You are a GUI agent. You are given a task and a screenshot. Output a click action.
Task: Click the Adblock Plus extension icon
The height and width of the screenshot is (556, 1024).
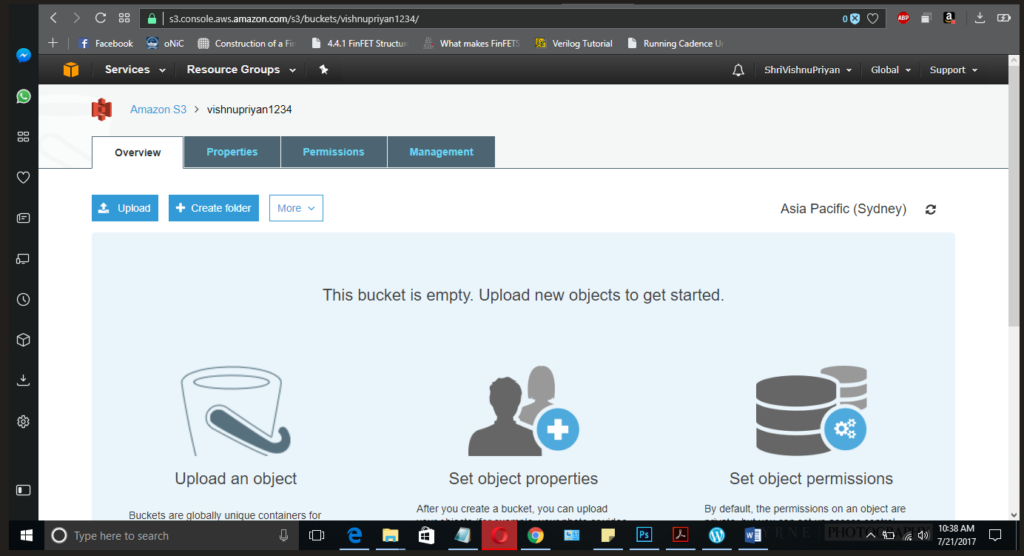tap(903, 18)
